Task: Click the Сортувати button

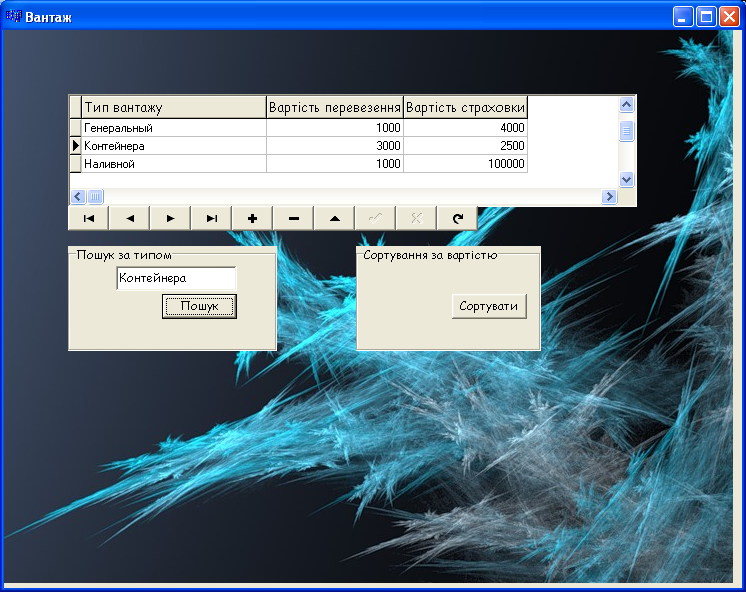Action: pyautogui.click(x=489, y=306)
